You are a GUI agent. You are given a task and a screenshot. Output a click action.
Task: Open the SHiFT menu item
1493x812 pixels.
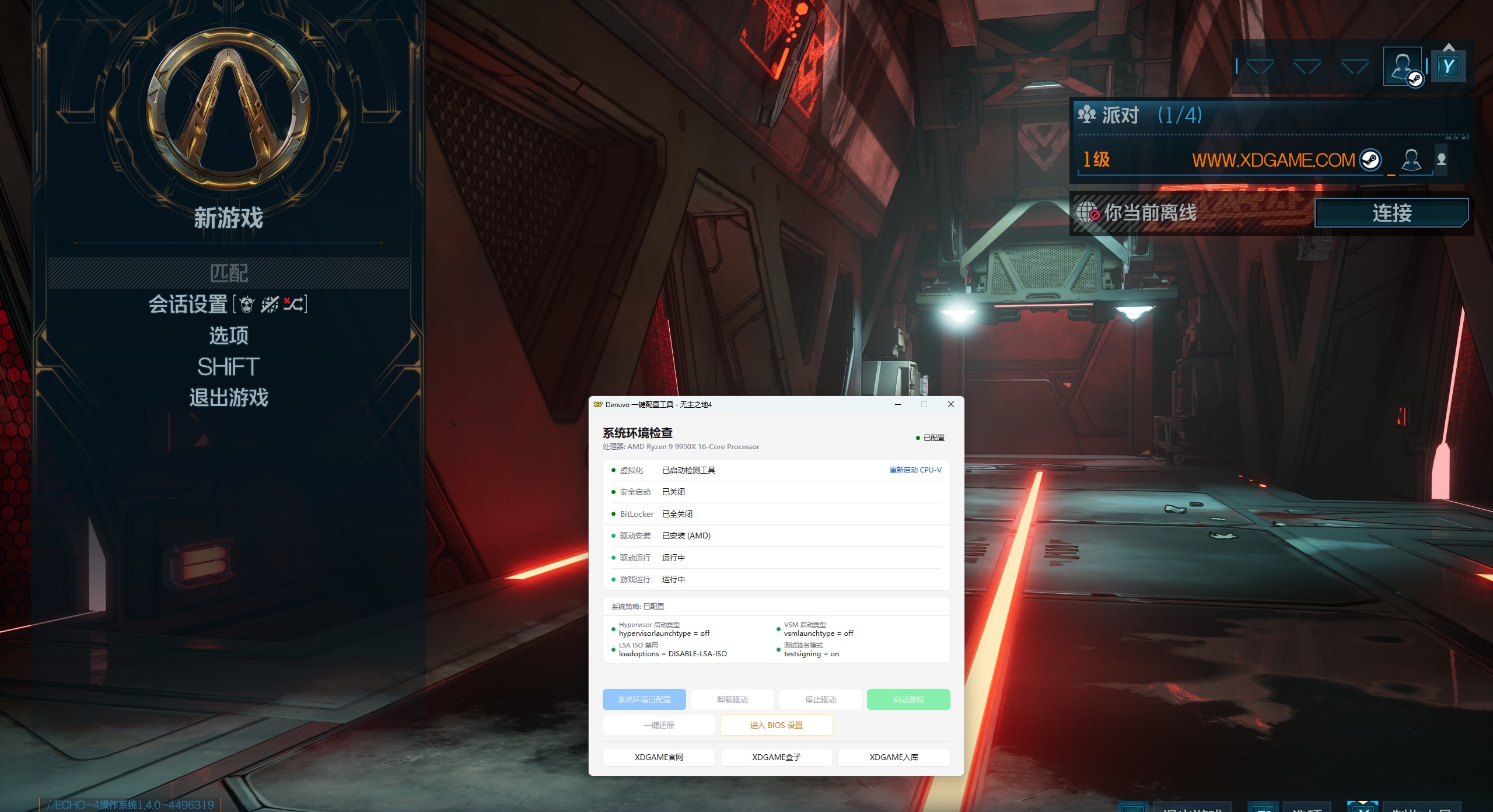pos(229,367)
